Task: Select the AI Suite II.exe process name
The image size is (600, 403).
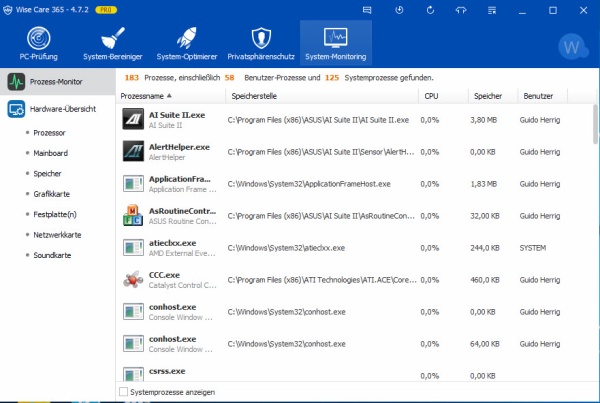Action: (x=177, y=115)
